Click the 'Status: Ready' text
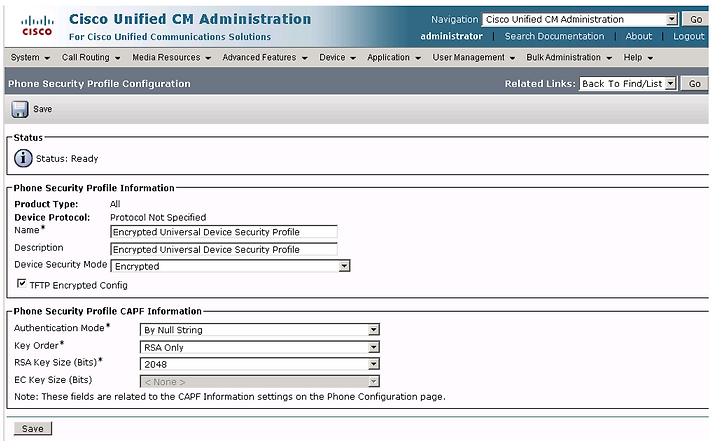 [x=67, y=158]
